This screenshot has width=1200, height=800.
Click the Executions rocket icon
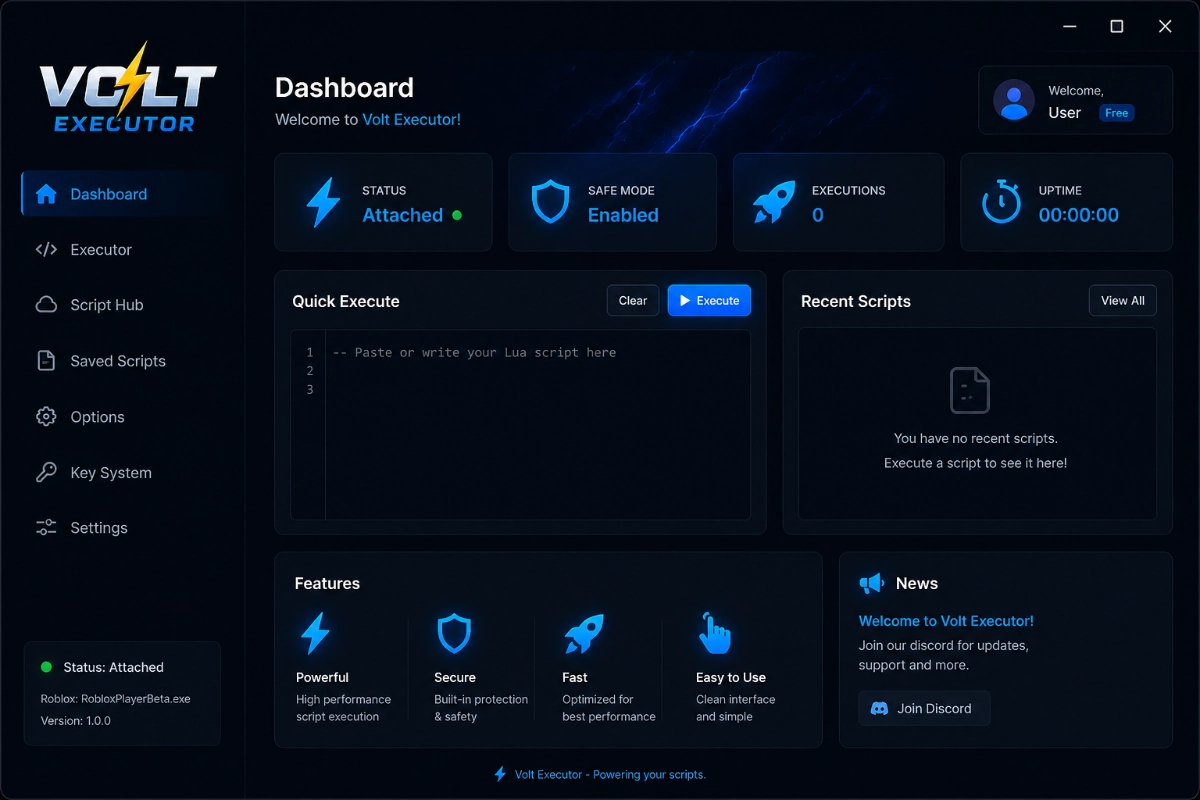(774, 203)
